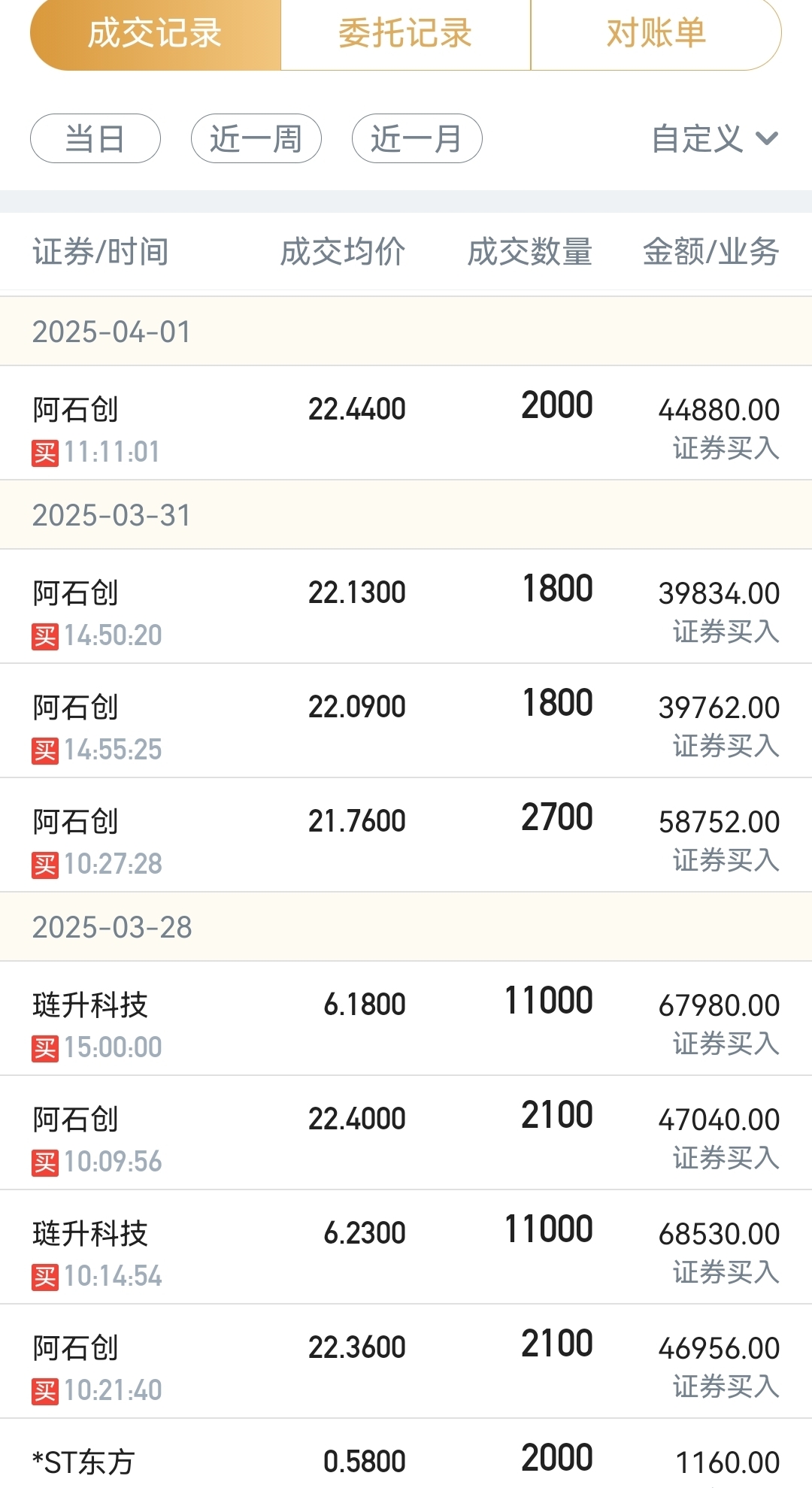
Task: Filter records by 近一周
Action: tap(256, 138)
